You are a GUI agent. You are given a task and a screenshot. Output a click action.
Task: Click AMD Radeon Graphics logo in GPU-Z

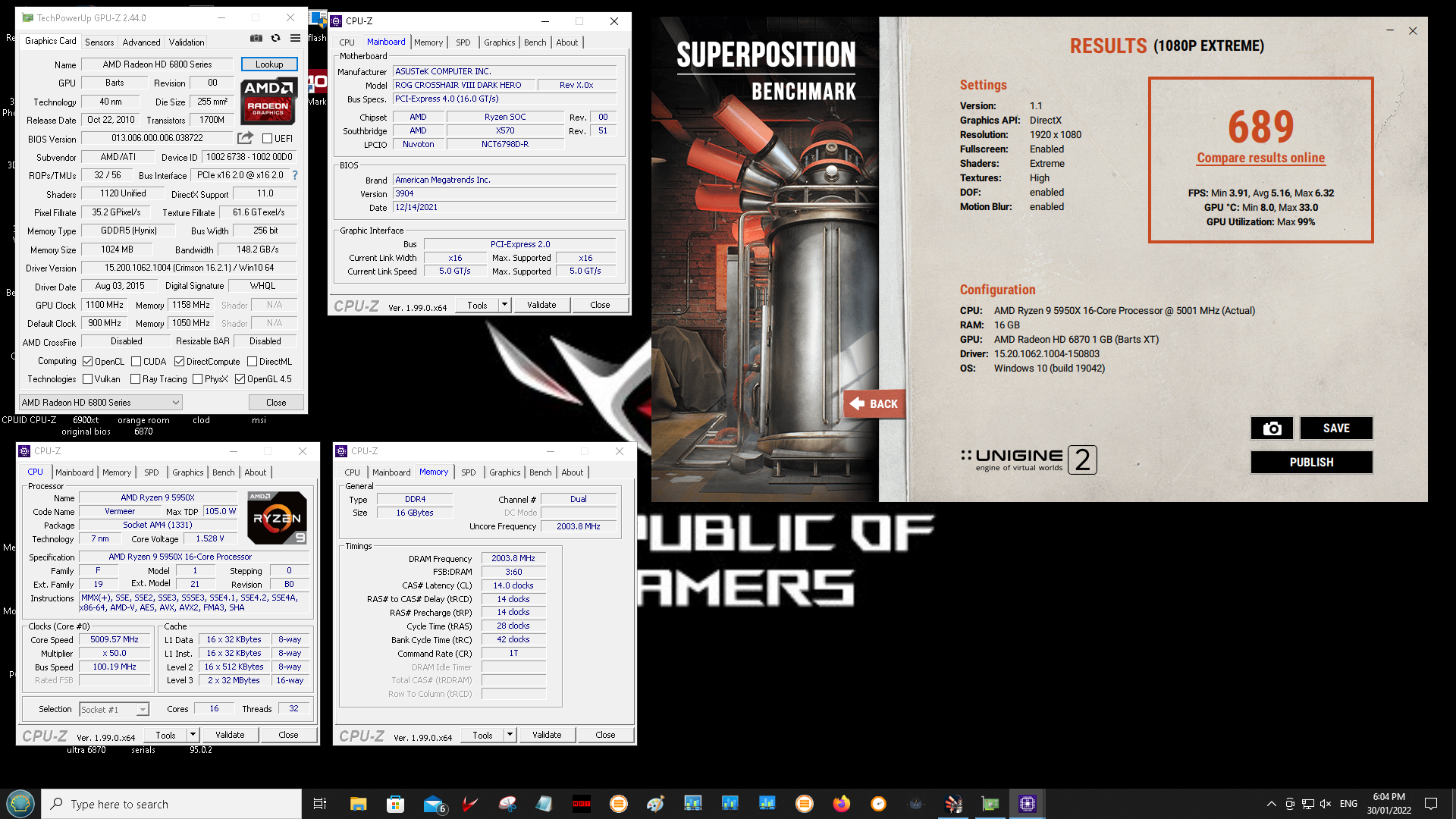click(x=268, y=102)
